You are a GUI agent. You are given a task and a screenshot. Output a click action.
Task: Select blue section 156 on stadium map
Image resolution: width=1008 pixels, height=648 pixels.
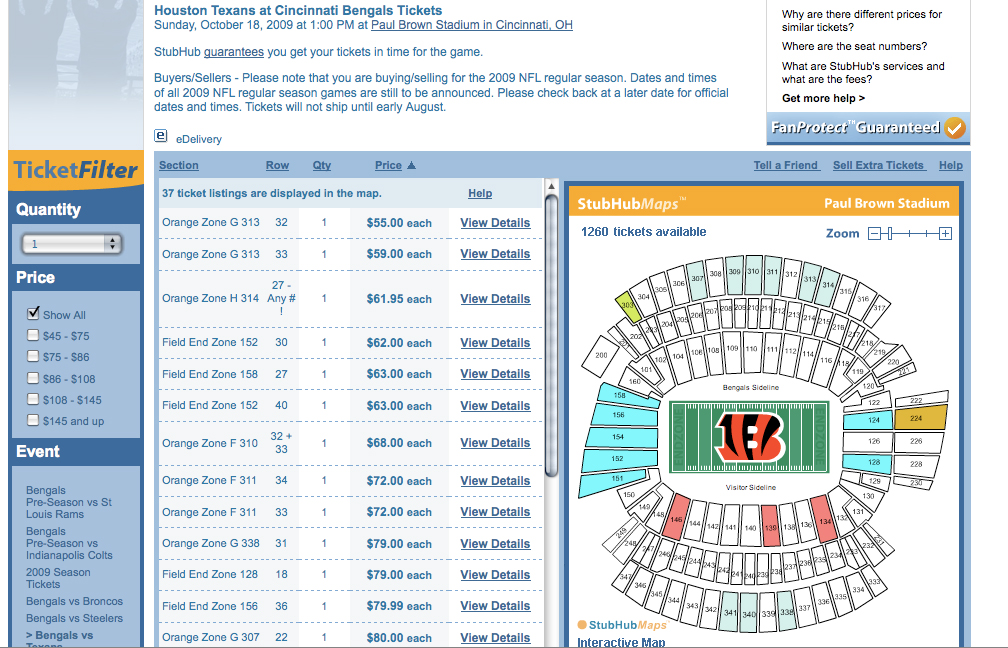tap(618, 416)
